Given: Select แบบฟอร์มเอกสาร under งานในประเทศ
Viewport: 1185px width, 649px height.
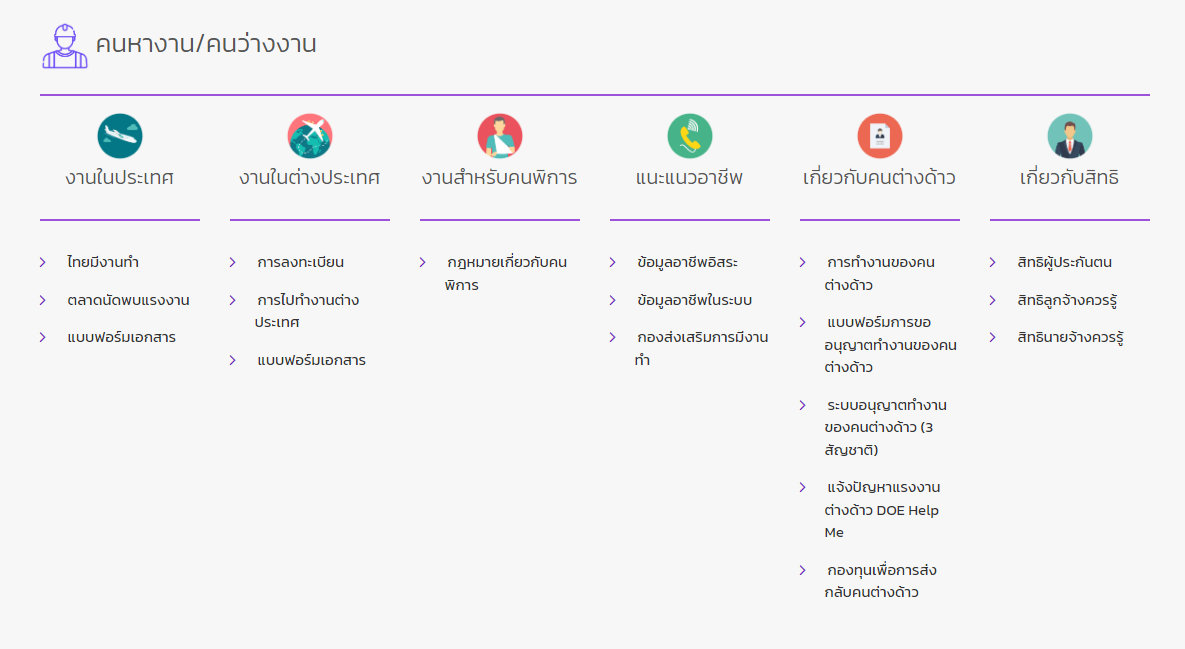Looking at the screenshot, I should click(121, 337).
